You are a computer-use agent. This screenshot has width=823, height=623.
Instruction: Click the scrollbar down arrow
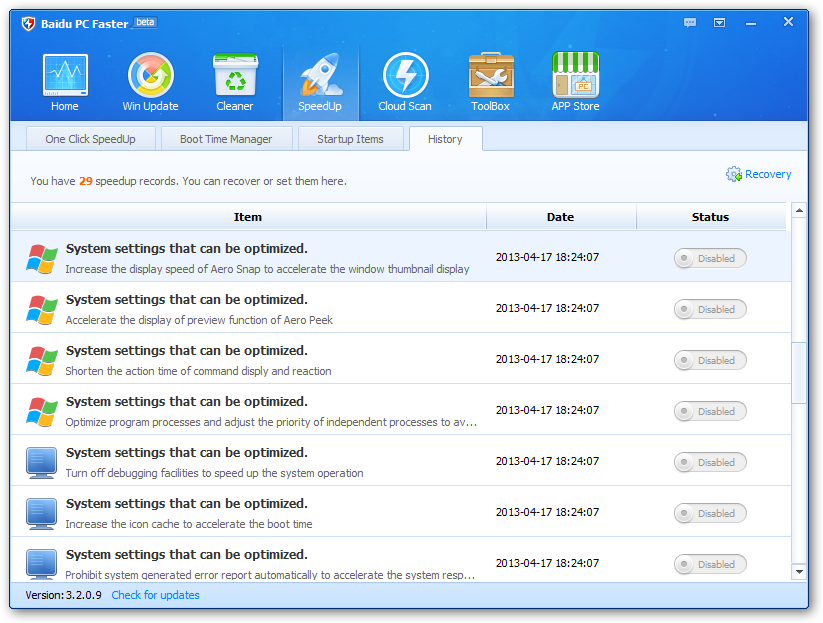[x=799, y=572]
